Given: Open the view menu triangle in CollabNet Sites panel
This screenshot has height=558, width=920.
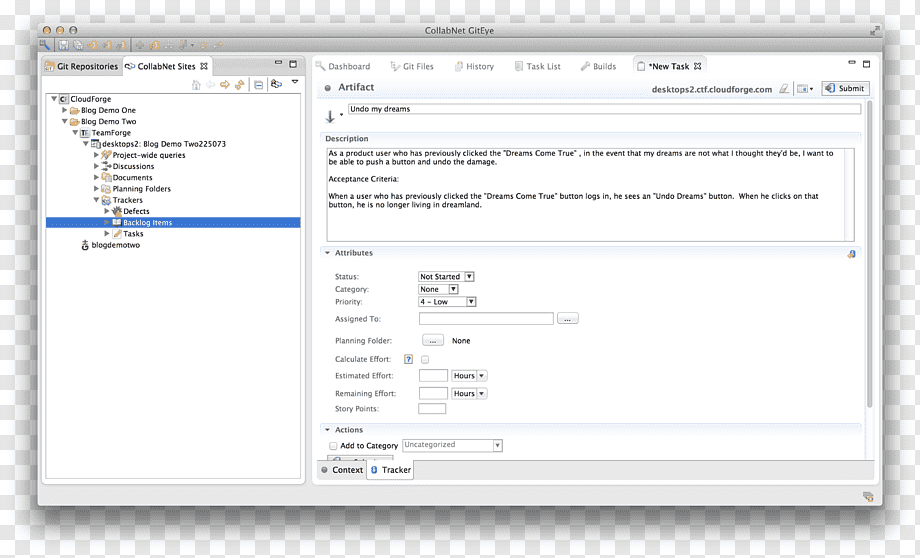Looking at the screenshot, I should (x=295, y=82).
